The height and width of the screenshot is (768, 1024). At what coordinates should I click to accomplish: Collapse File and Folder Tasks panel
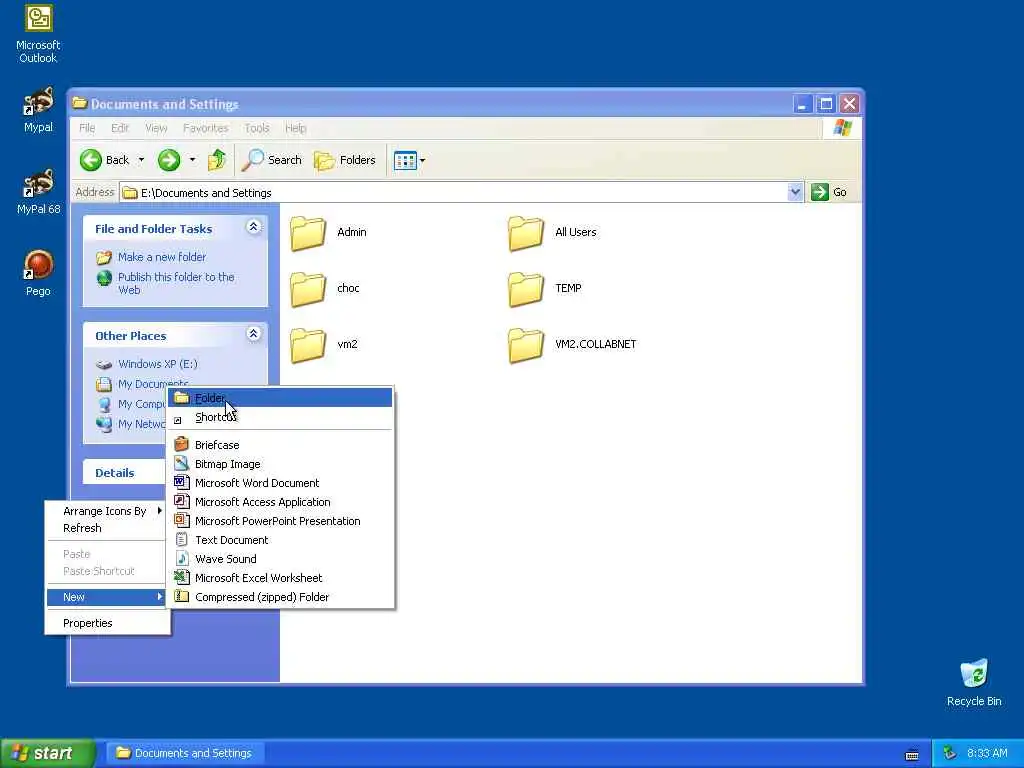tap(253, 227)
